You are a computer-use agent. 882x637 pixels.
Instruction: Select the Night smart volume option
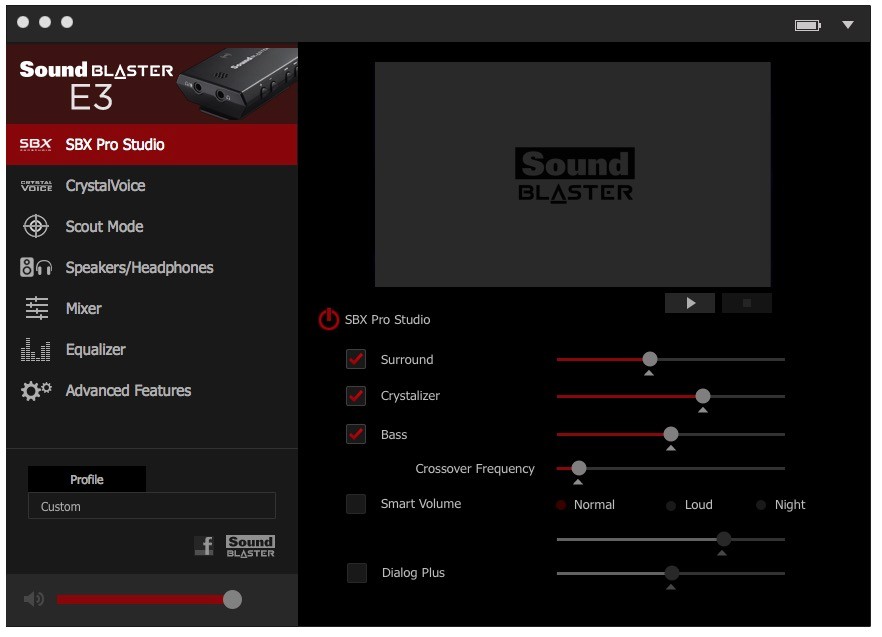tap(761, 505)
